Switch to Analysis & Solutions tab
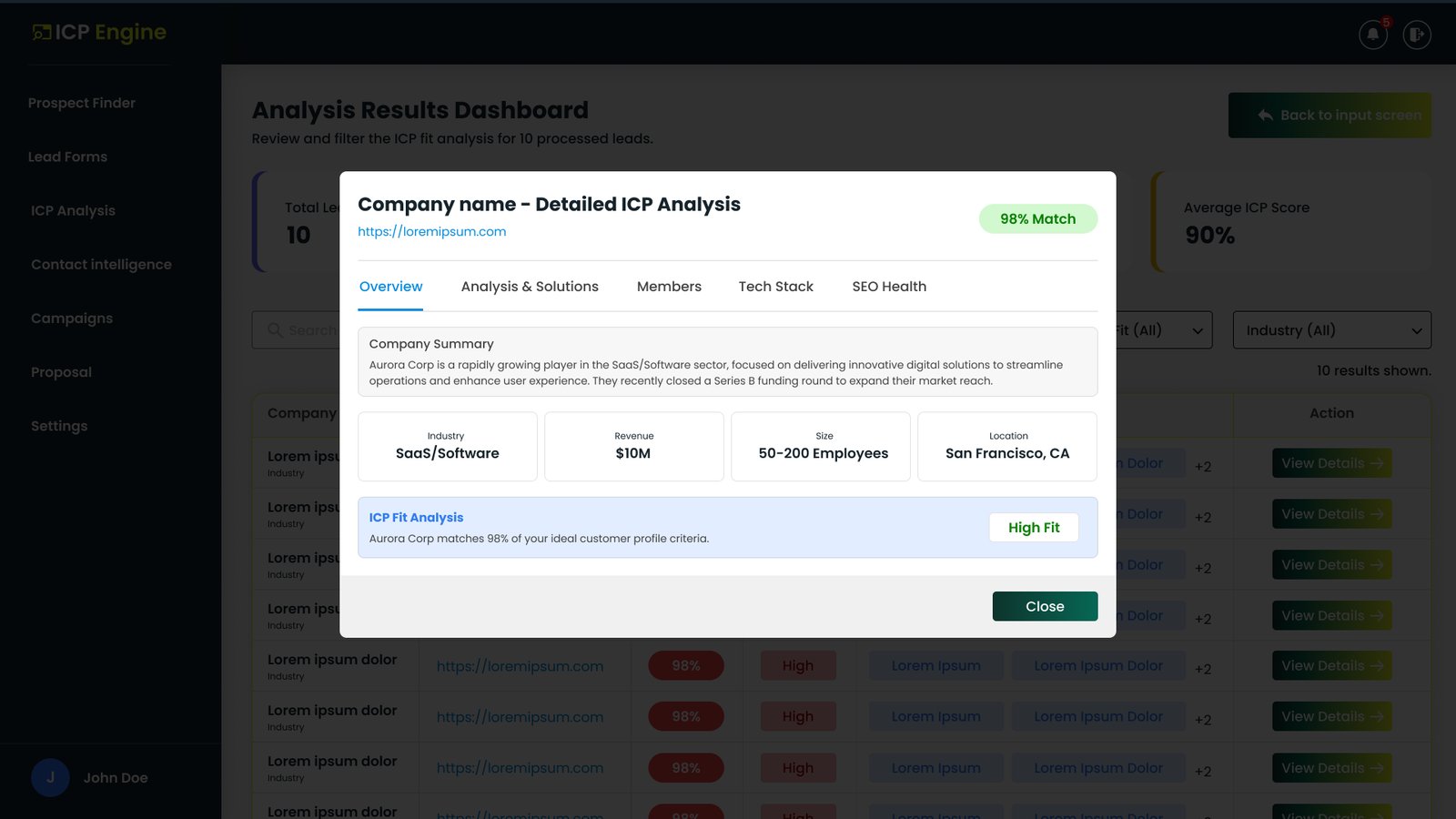This screenshot has height=819, width=1456. coord(530,287)
